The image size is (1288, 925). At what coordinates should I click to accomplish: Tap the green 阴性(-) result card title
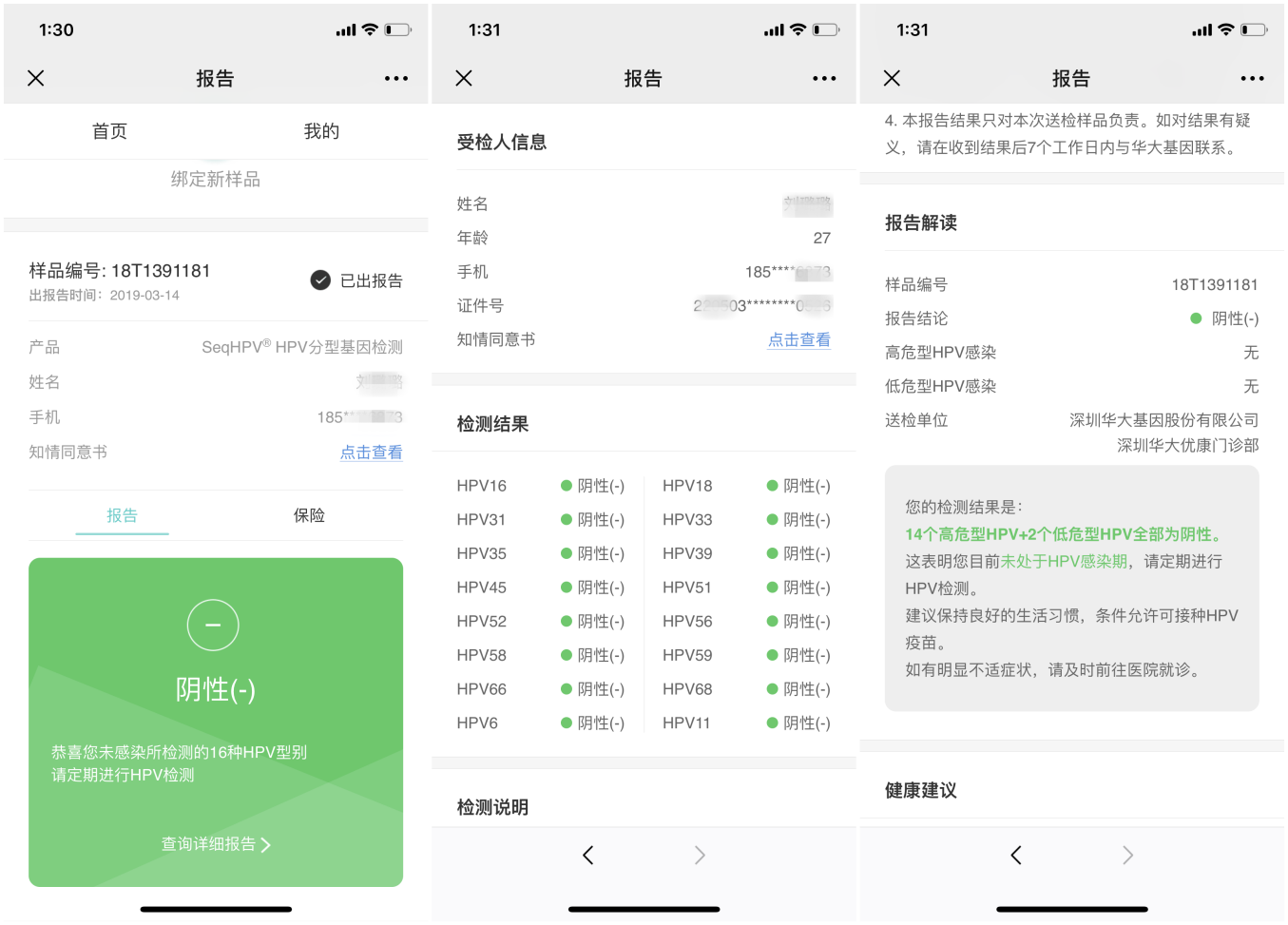216,689
